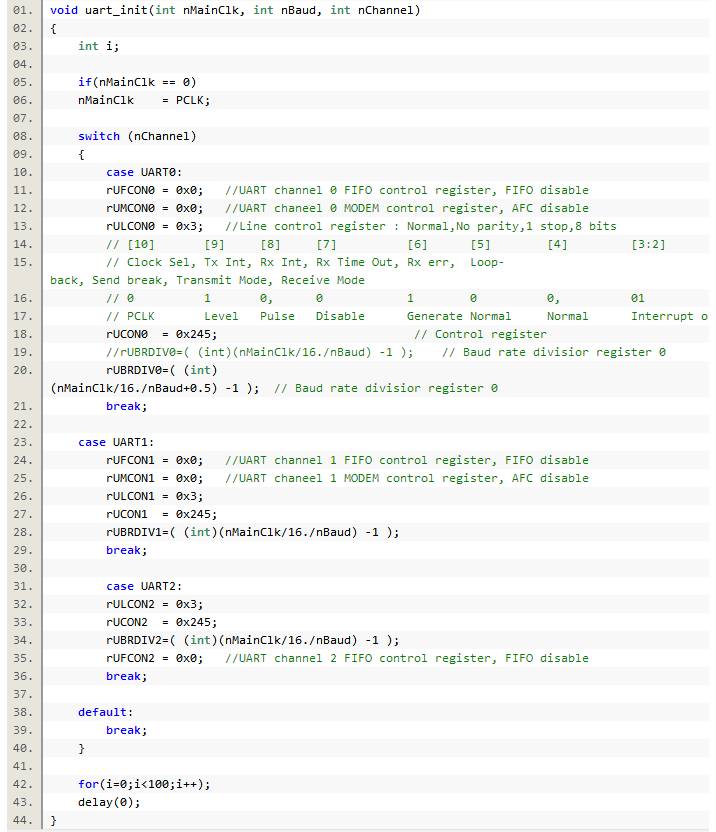Click line number 44.

[22, 822]
